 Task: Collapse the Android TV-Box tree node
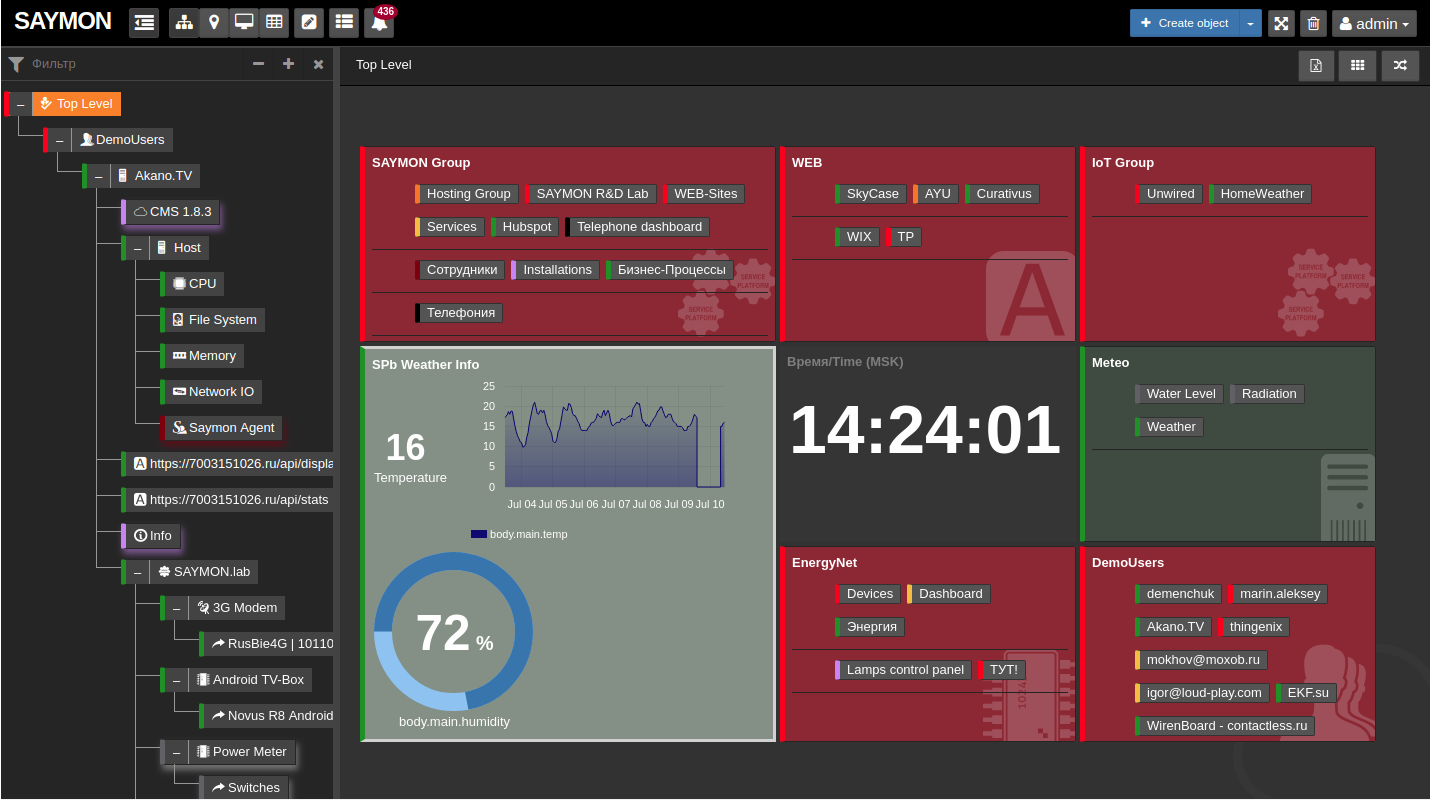[177, 680]
